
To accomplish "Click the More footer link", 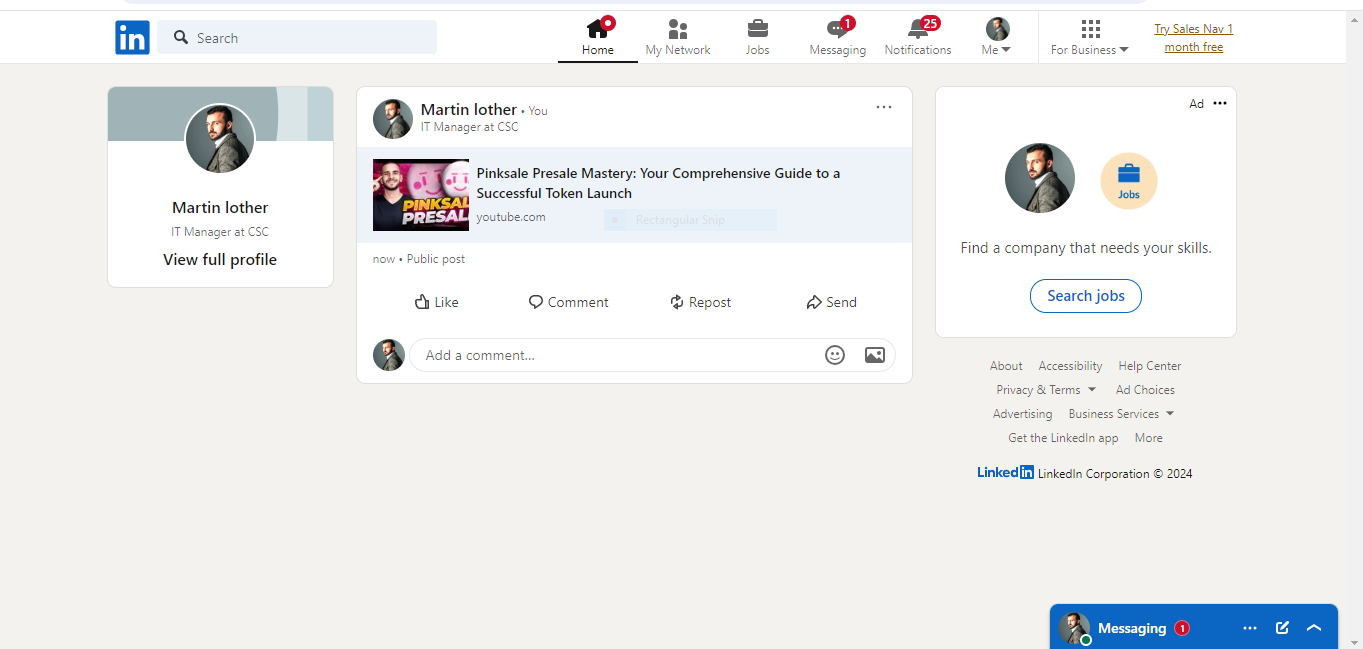I will (x=1149, y=438).
